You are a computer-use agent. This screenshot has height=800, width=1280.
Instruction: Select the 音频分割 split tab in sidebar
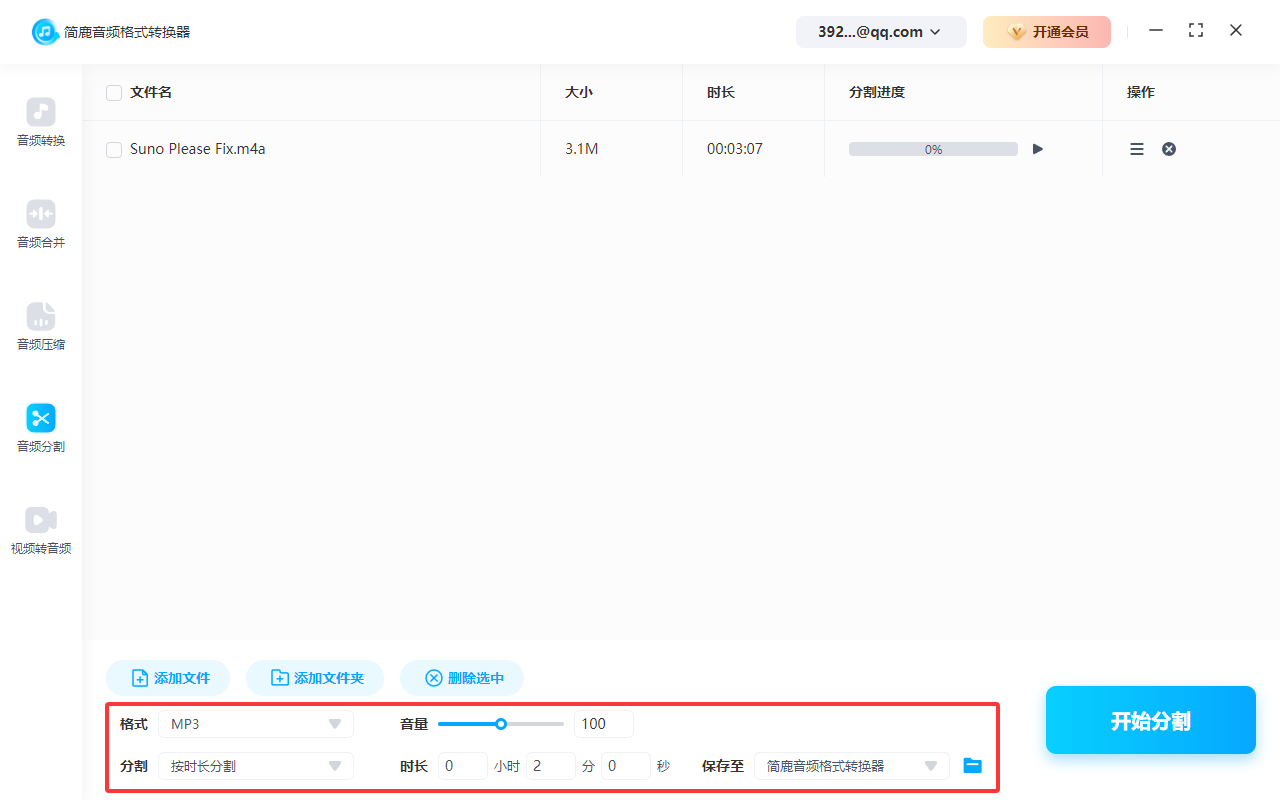(x=40, y=428)
